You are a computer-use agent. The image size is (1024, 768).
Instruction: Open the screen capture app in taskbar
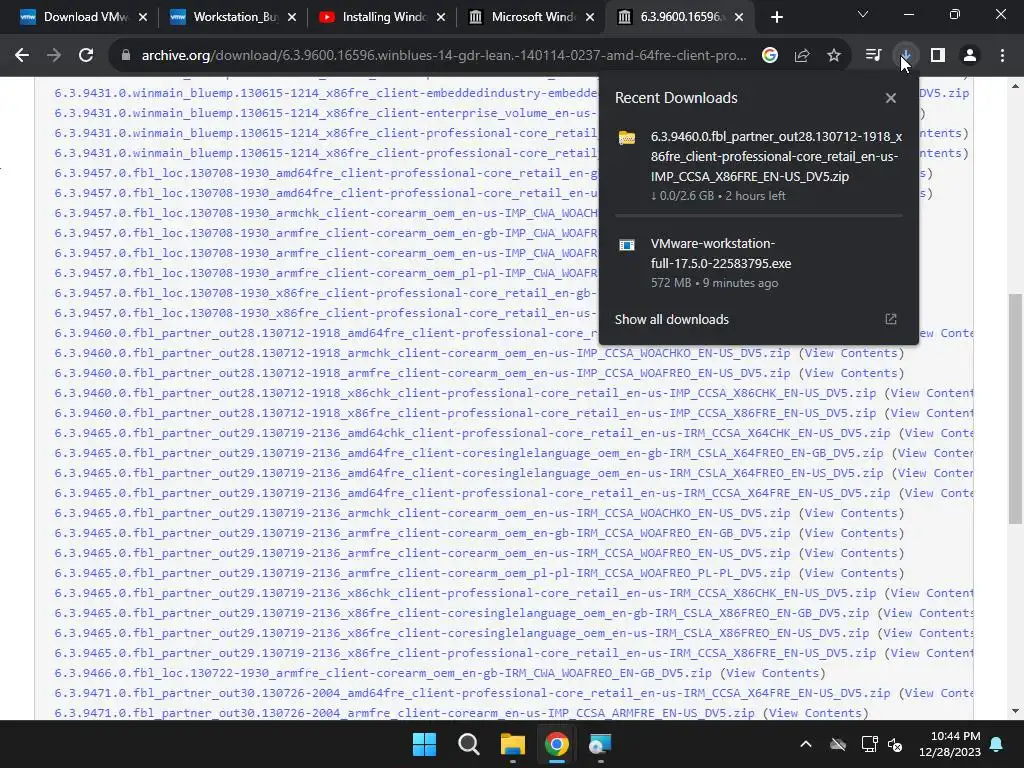[x=600, y=744]
